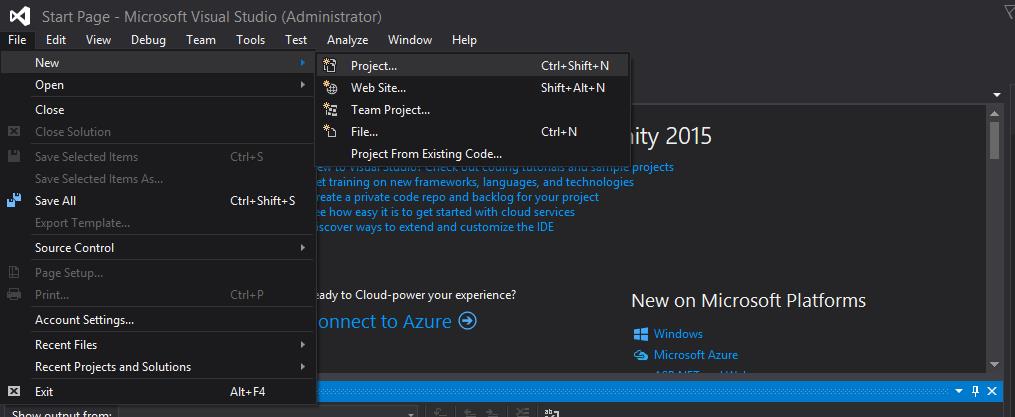Open the Microsoft Azure link
This screenshot has height=417, width=1015.
click(x=696, y=355)
